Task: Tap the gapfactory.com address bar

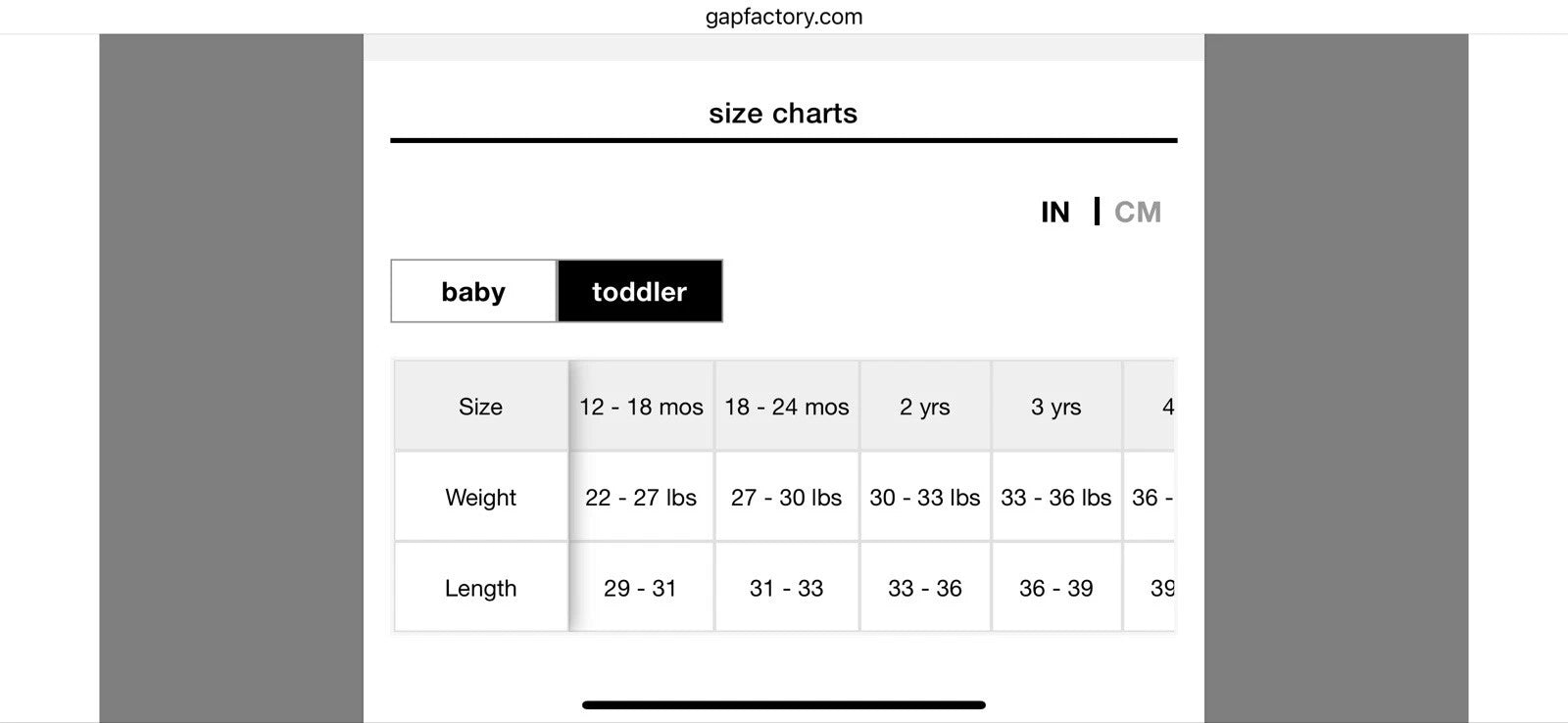Action: (x=784, y=17)
